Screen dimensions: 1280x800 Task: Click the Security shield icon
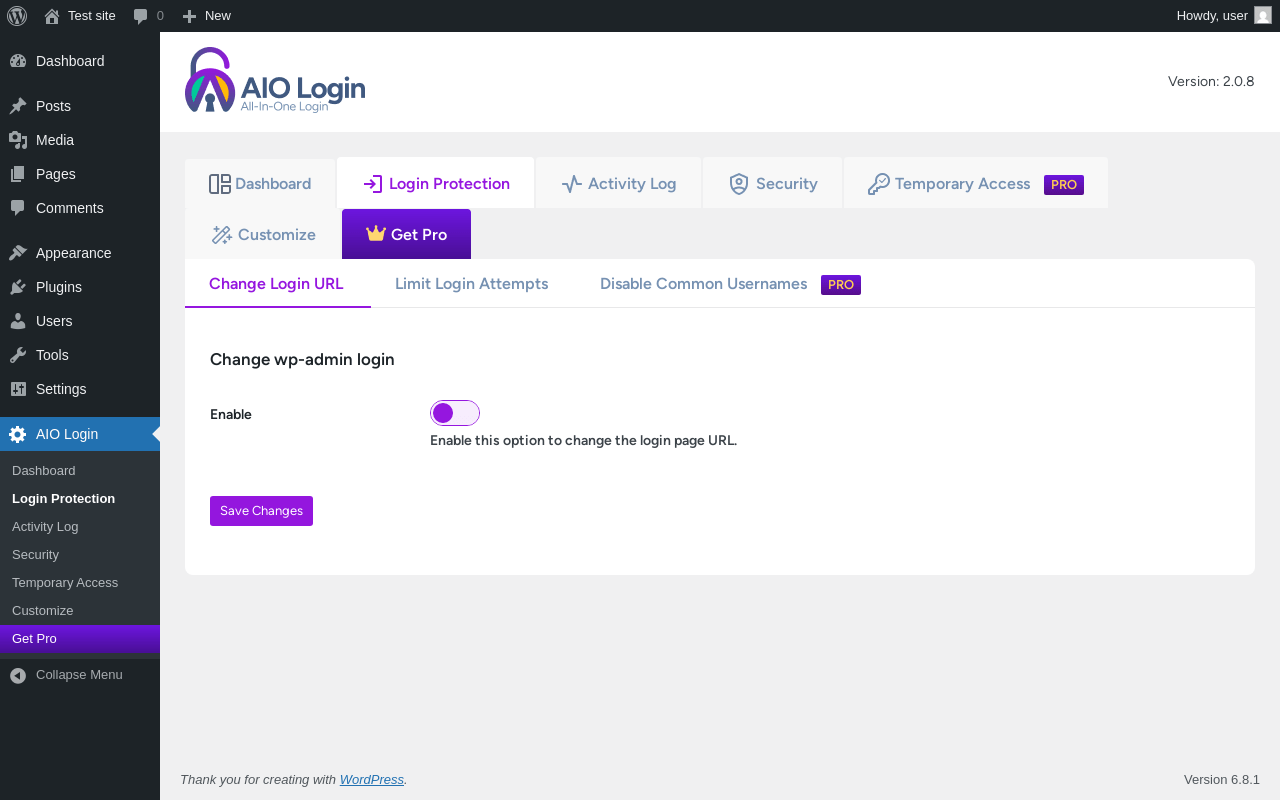coord(739,184)
